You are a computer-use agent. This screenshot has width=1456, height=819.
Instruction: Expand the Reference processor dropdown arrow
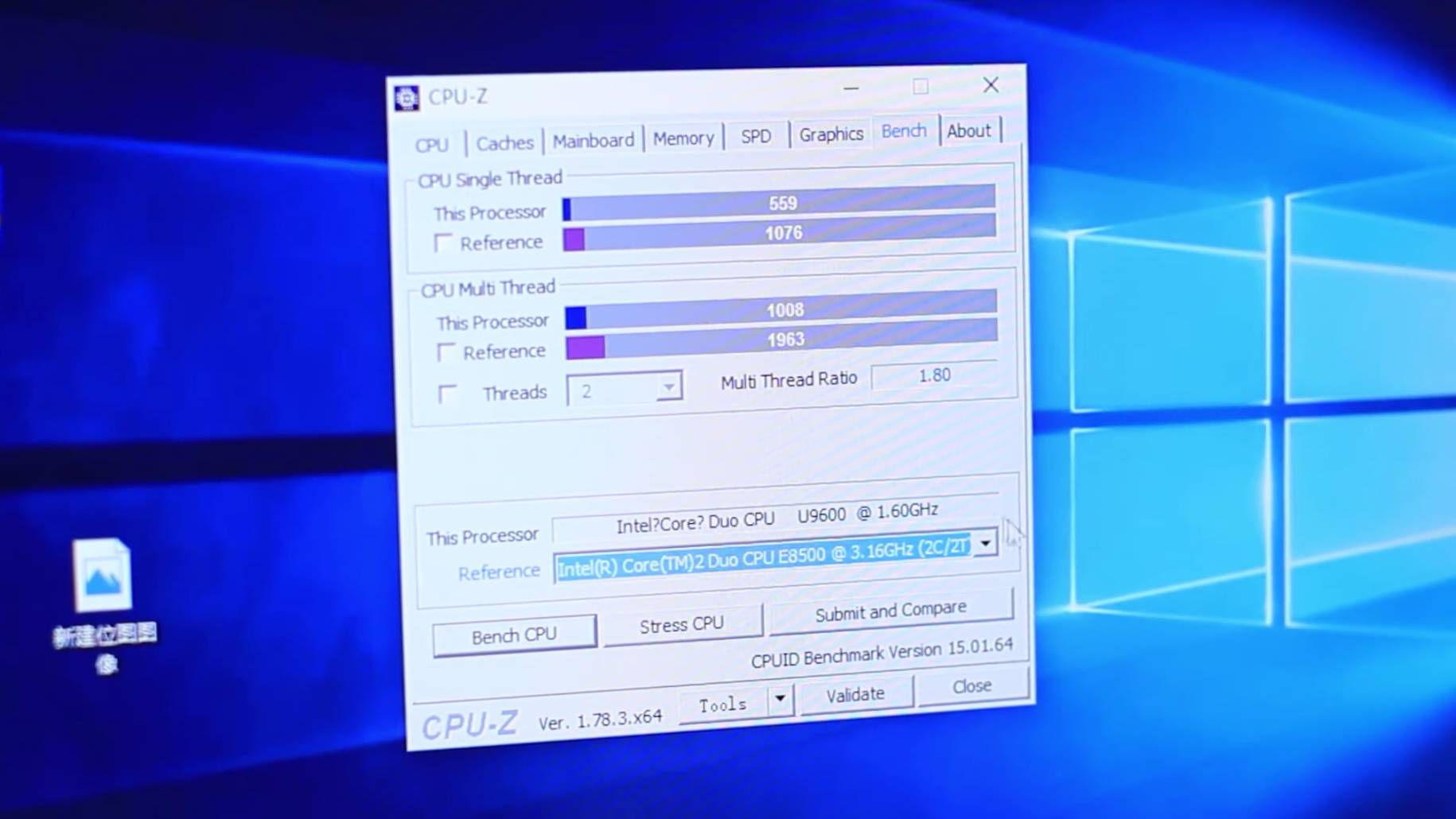coord(985,544)
